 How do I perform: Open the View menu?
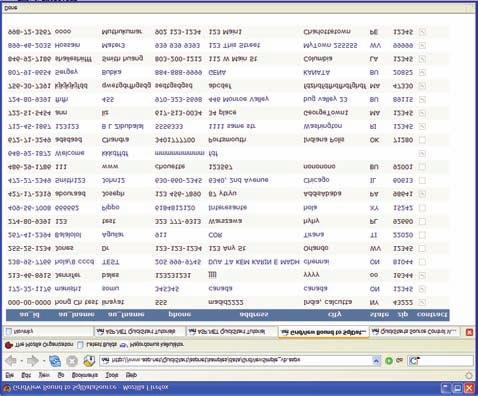coord(44,375)
